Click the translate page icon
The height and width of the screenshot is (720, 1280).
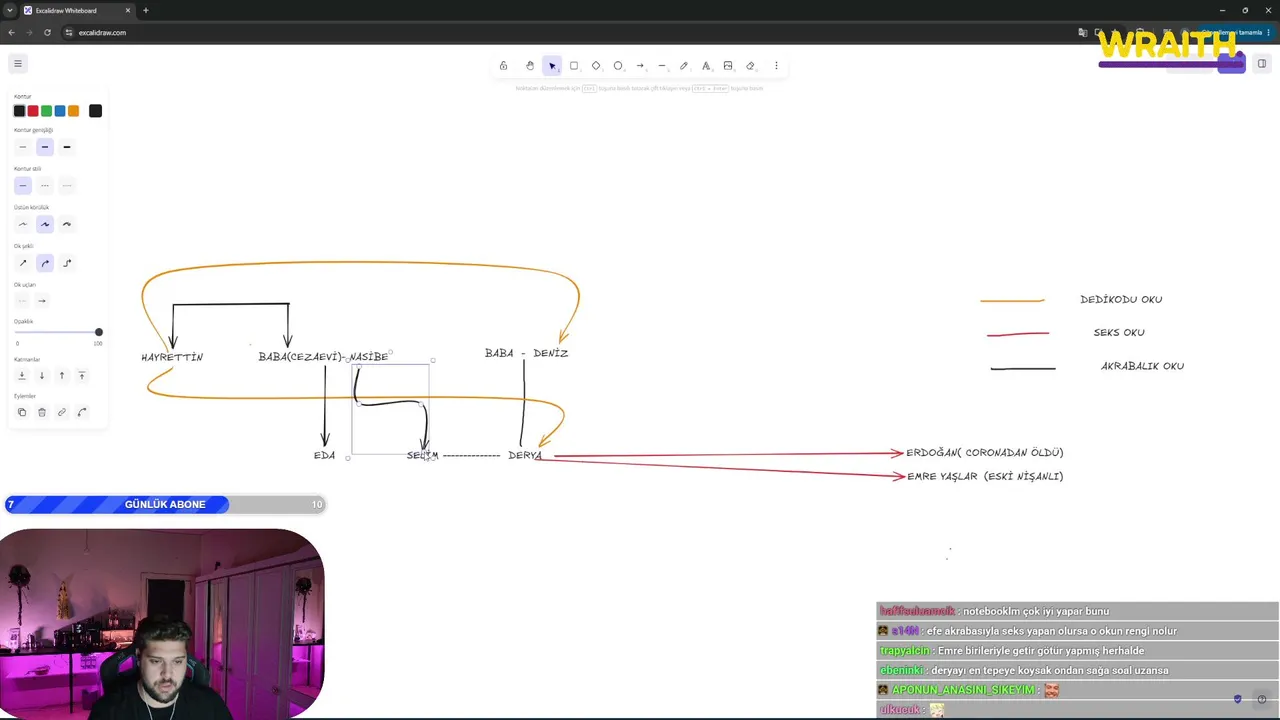coord(1083,32)
